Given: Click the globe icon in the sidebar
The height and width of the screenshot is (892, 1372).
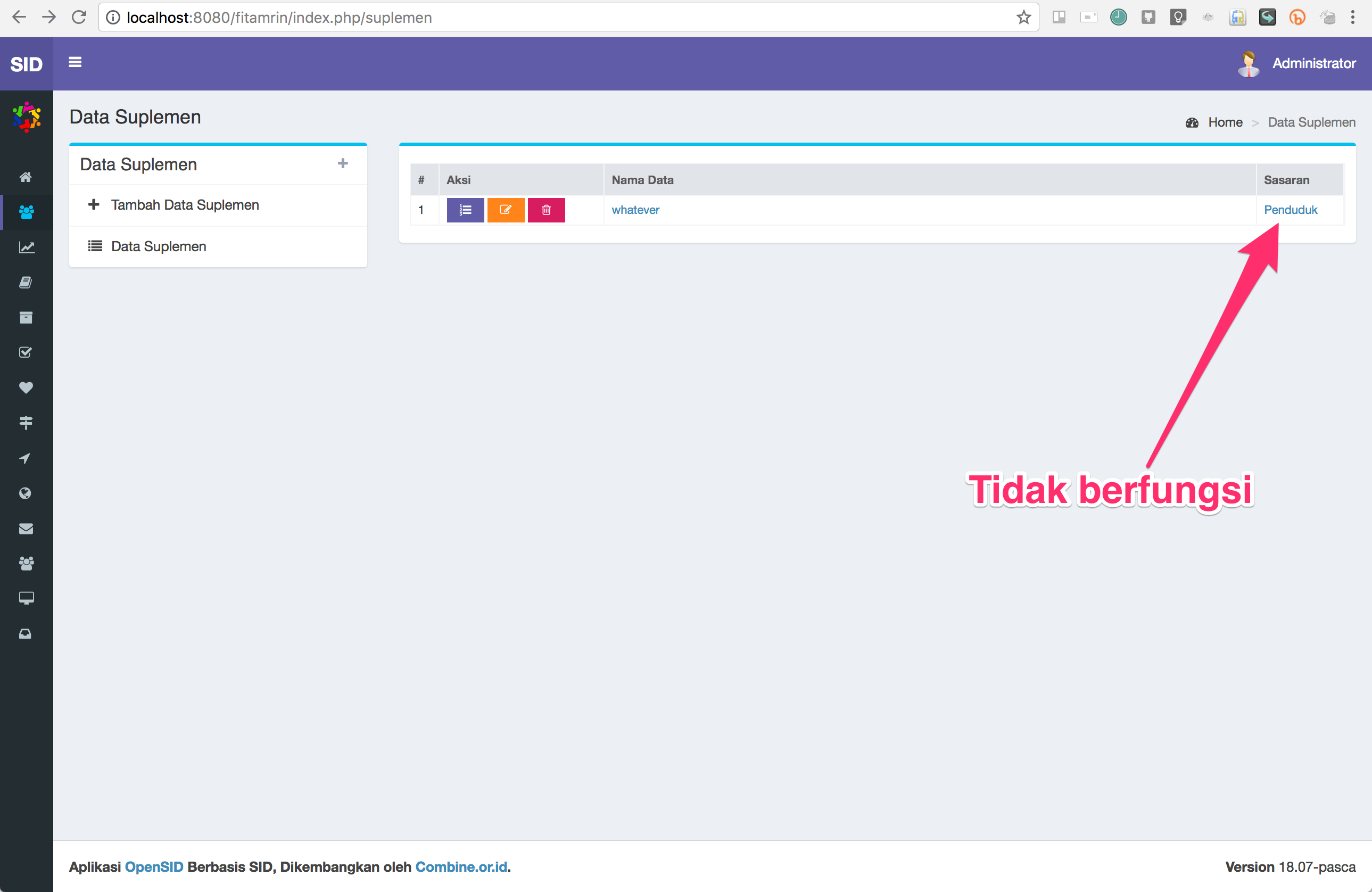Looking at the screenshot, I should (26, 493).
